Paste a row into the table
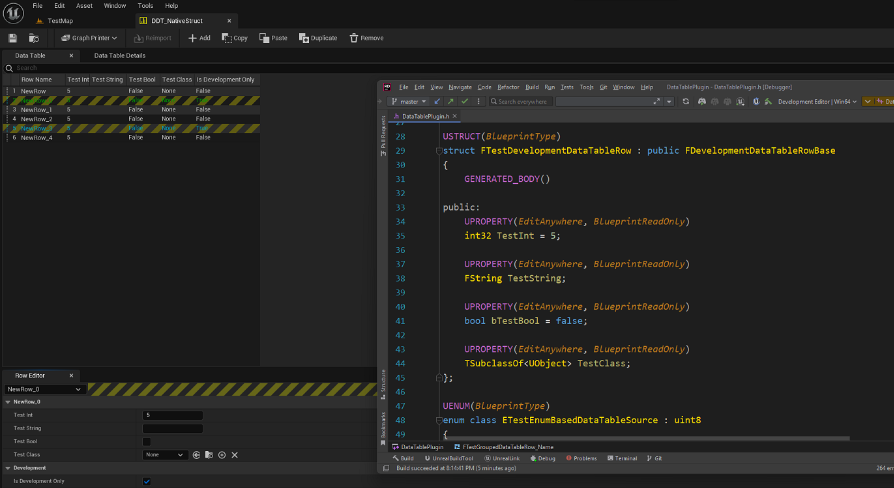This screenshot has width=894, height=488. 273,38
